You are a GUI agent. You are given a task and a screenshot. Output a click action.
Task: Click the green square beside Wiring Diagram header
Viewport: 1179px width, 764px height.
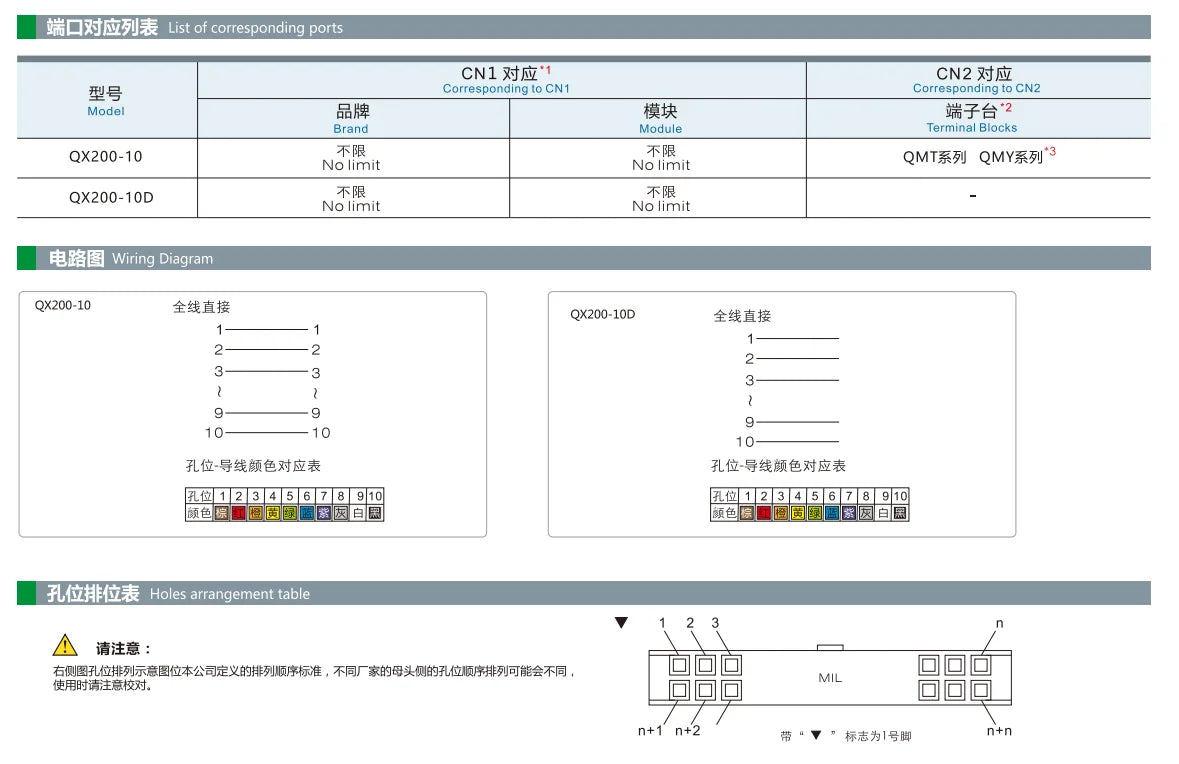26,258
